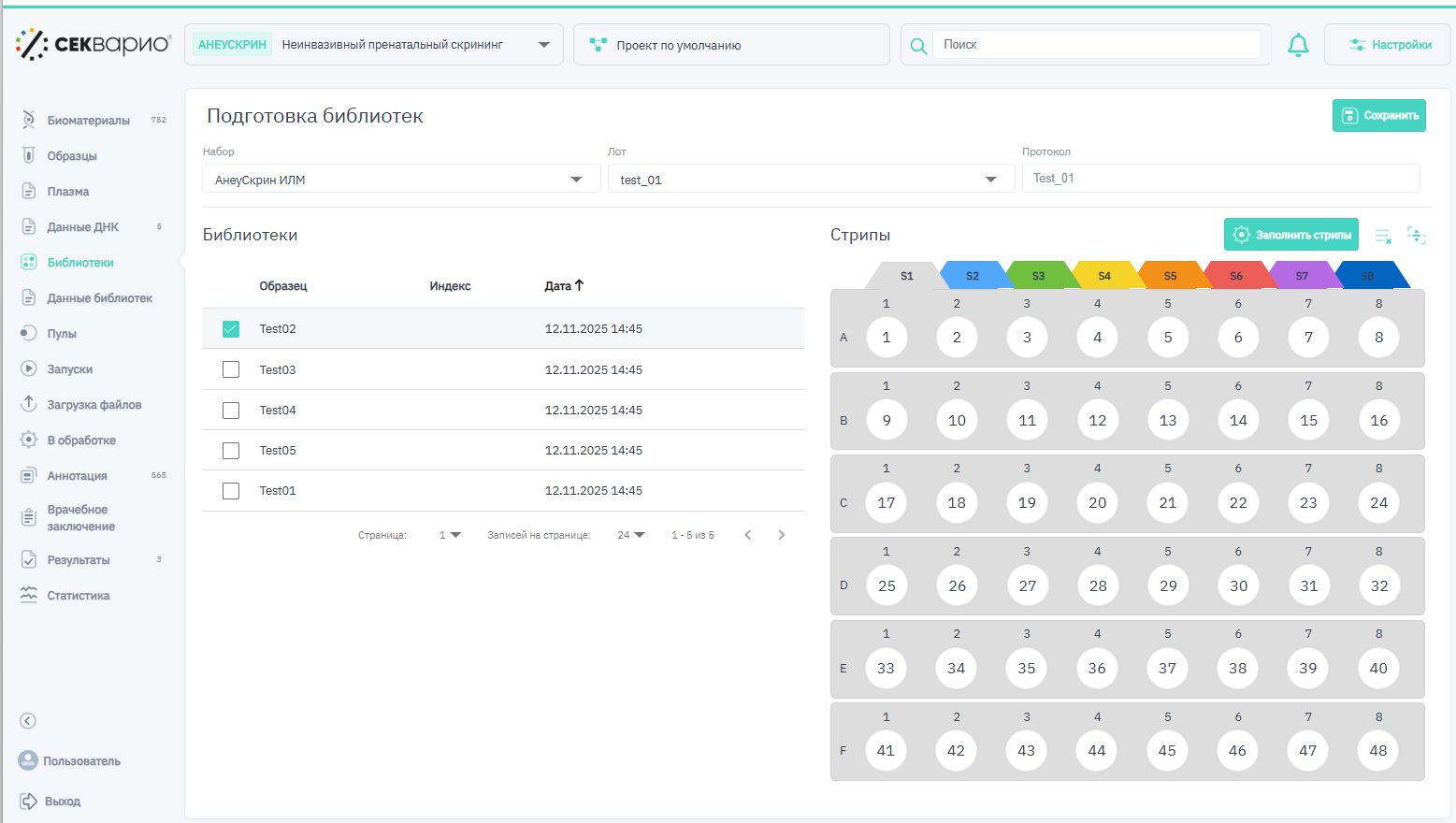Pick the purple S7 strip color tab
The width and height of the screenshot is (1456, 823).
pyautogui.click(x=1302, y=276)
